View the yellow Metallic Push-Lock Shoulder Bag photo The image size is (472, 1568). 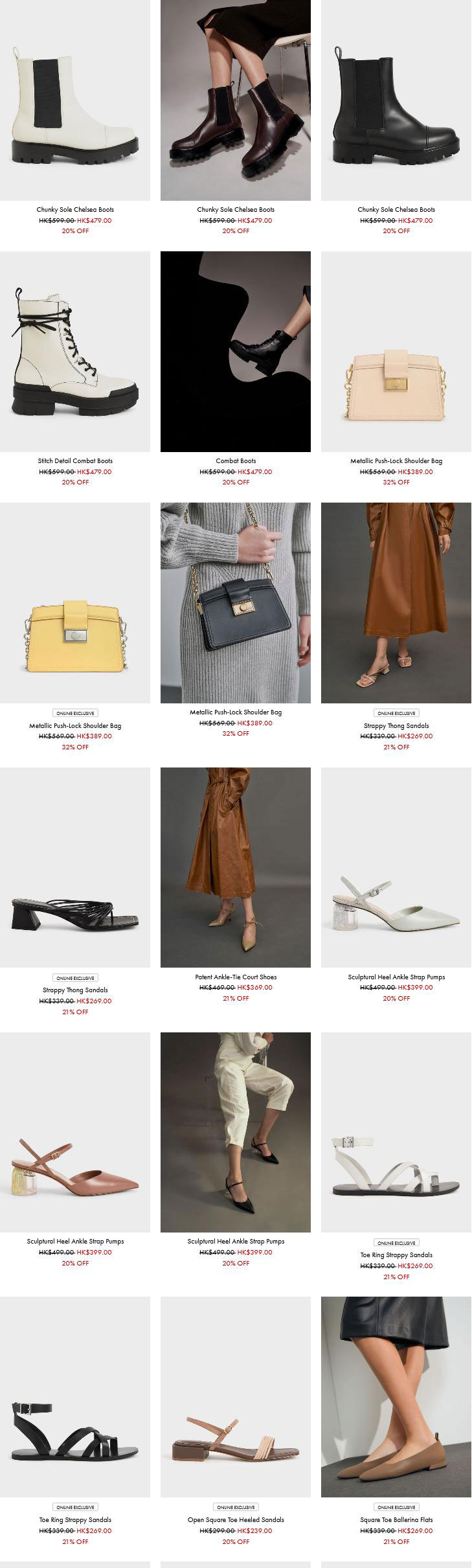(75, 603)
